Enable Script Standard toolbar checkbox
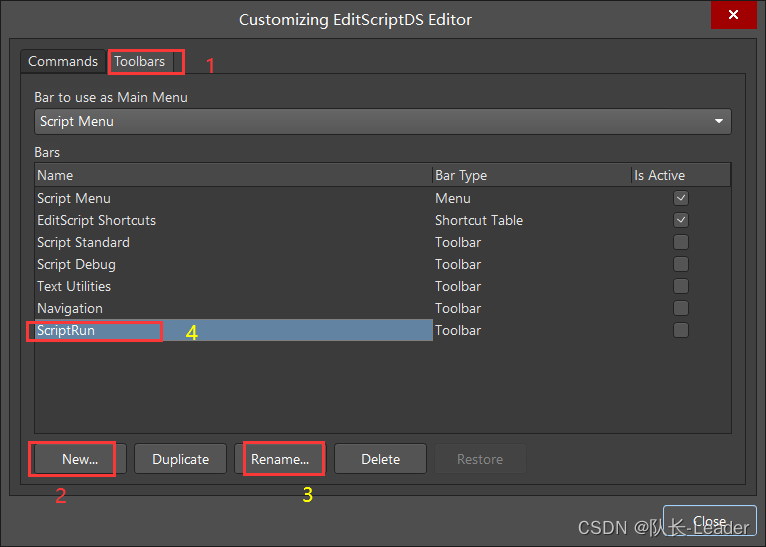The image size is (766, 547). [681, 242]
